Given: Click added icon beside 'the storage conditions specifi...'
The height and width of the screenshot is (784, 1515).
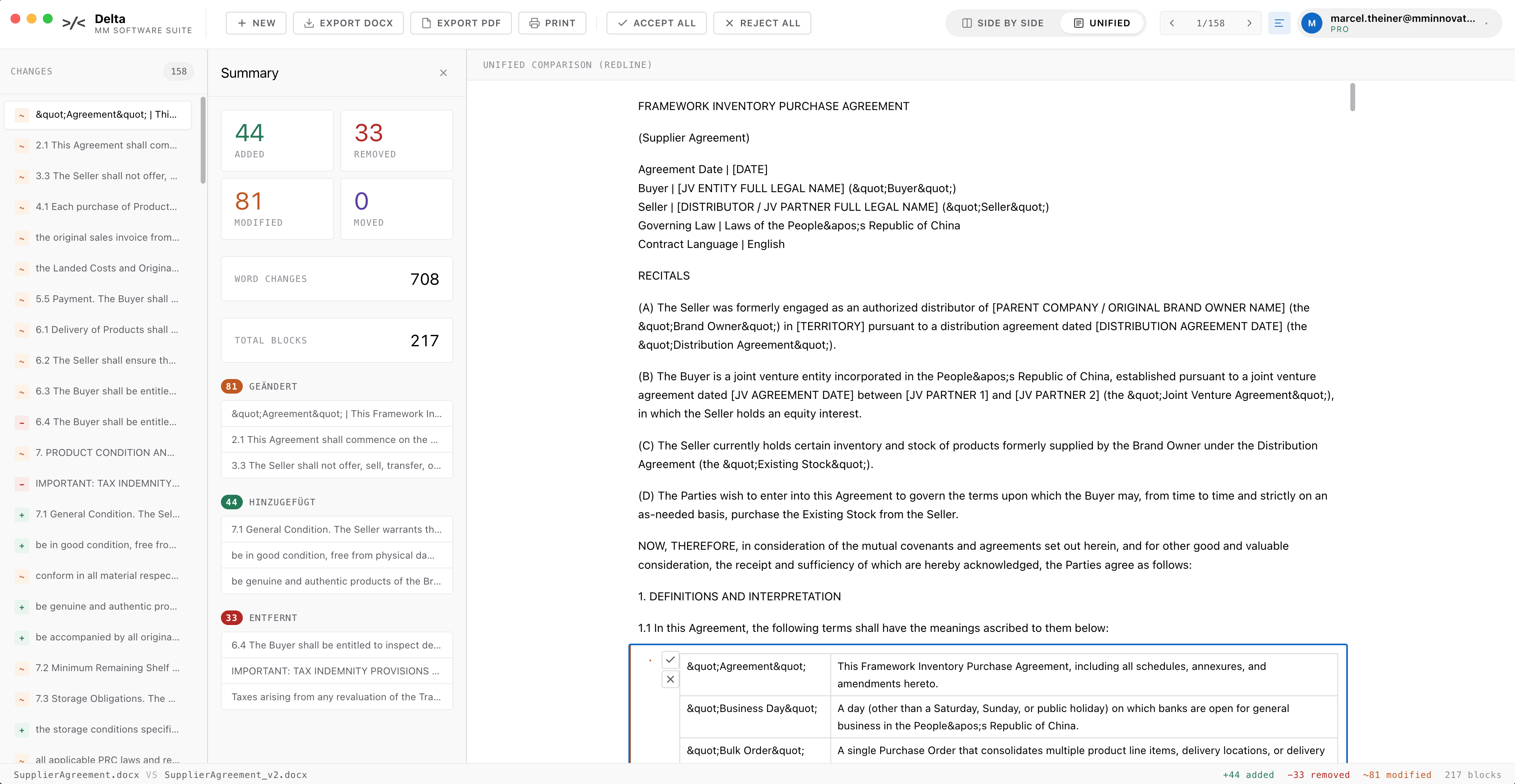Looking at the screenshot, I should [22, 730].
